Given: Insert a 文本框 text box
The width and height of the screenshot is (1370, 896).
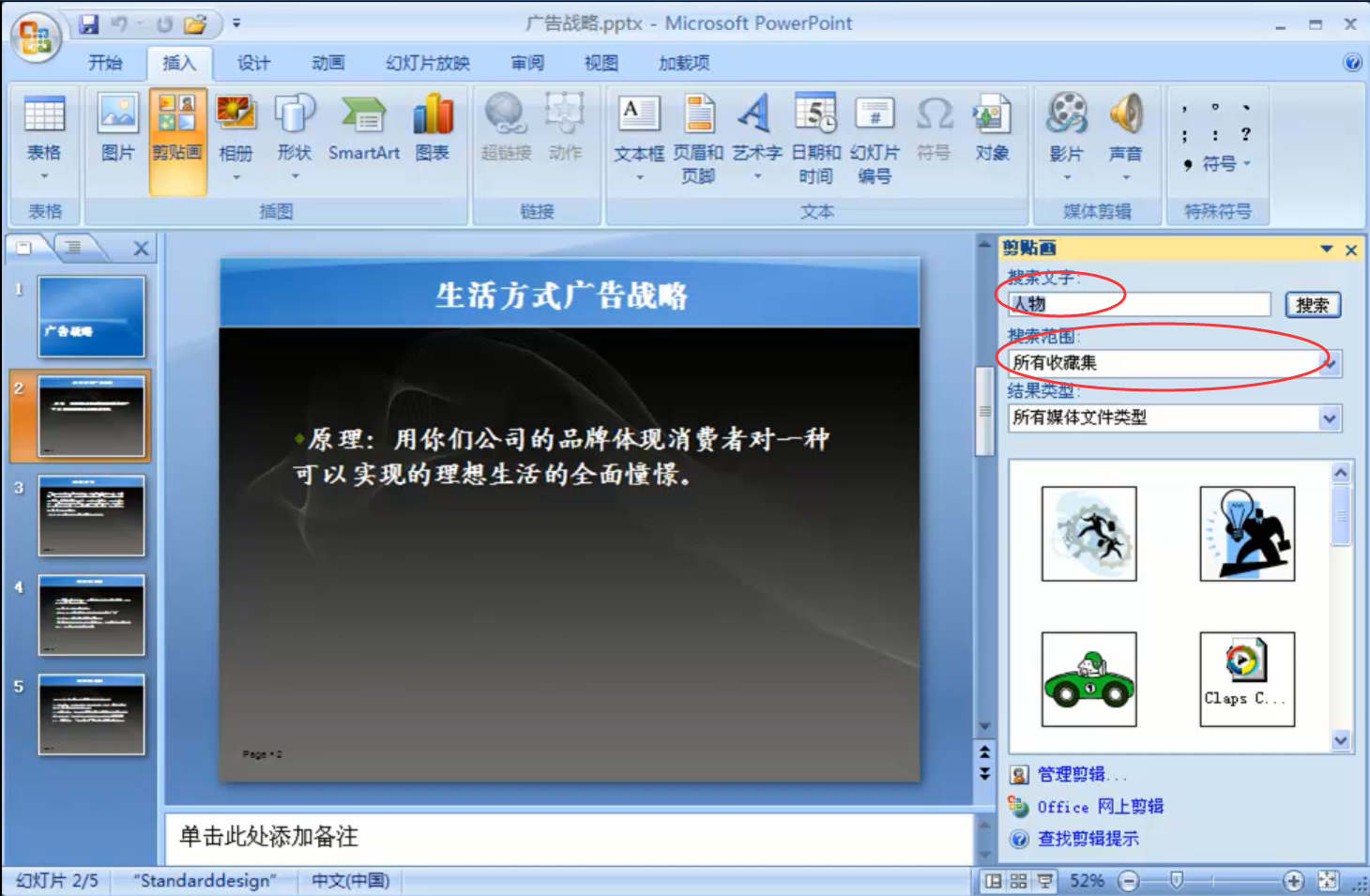Looking at the screenshot, I should click(x=639, y=128).
